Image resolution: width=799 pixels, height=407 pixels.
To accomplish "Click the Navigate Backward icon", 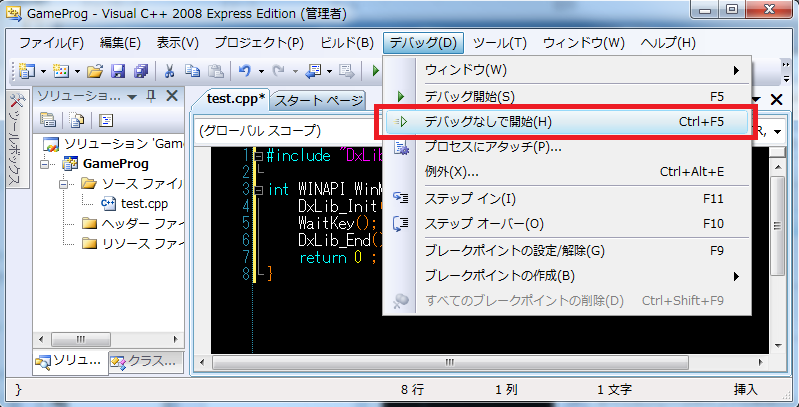I will (312, 71).
